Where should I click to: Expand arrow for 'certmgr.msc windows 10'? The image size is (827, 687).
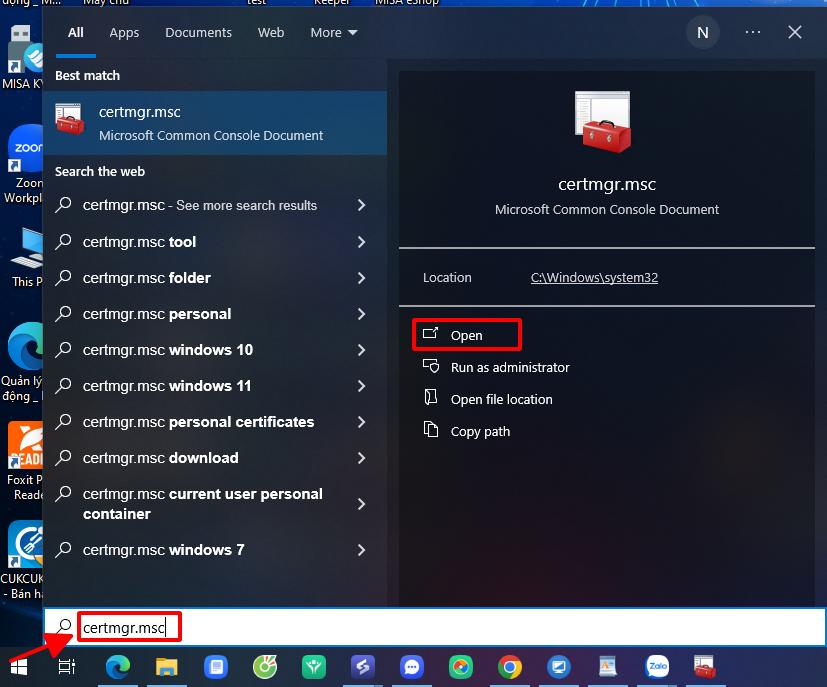[x=361, y=350]
